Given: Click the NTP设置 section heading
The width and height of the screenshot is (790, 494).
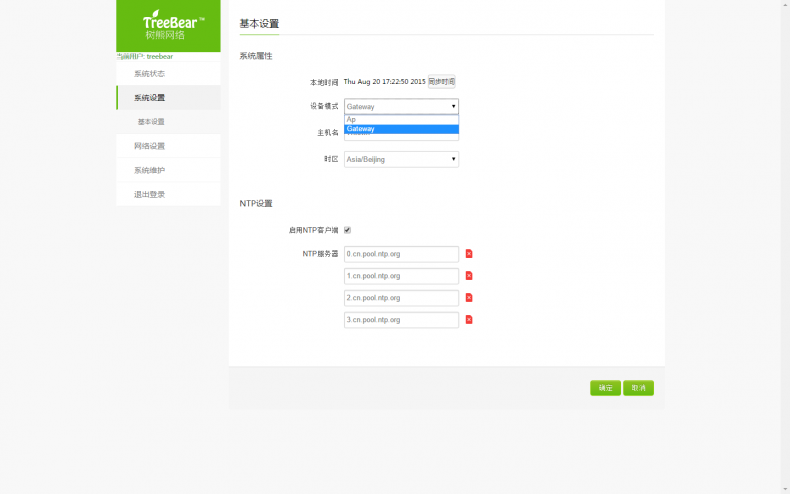Looking at the screenshot, I should 256,204.
